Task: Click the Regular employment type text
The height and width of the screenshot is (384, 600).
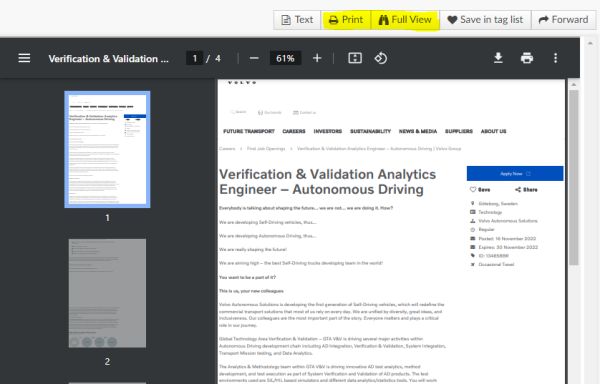Action: click(x=486, y=229)
